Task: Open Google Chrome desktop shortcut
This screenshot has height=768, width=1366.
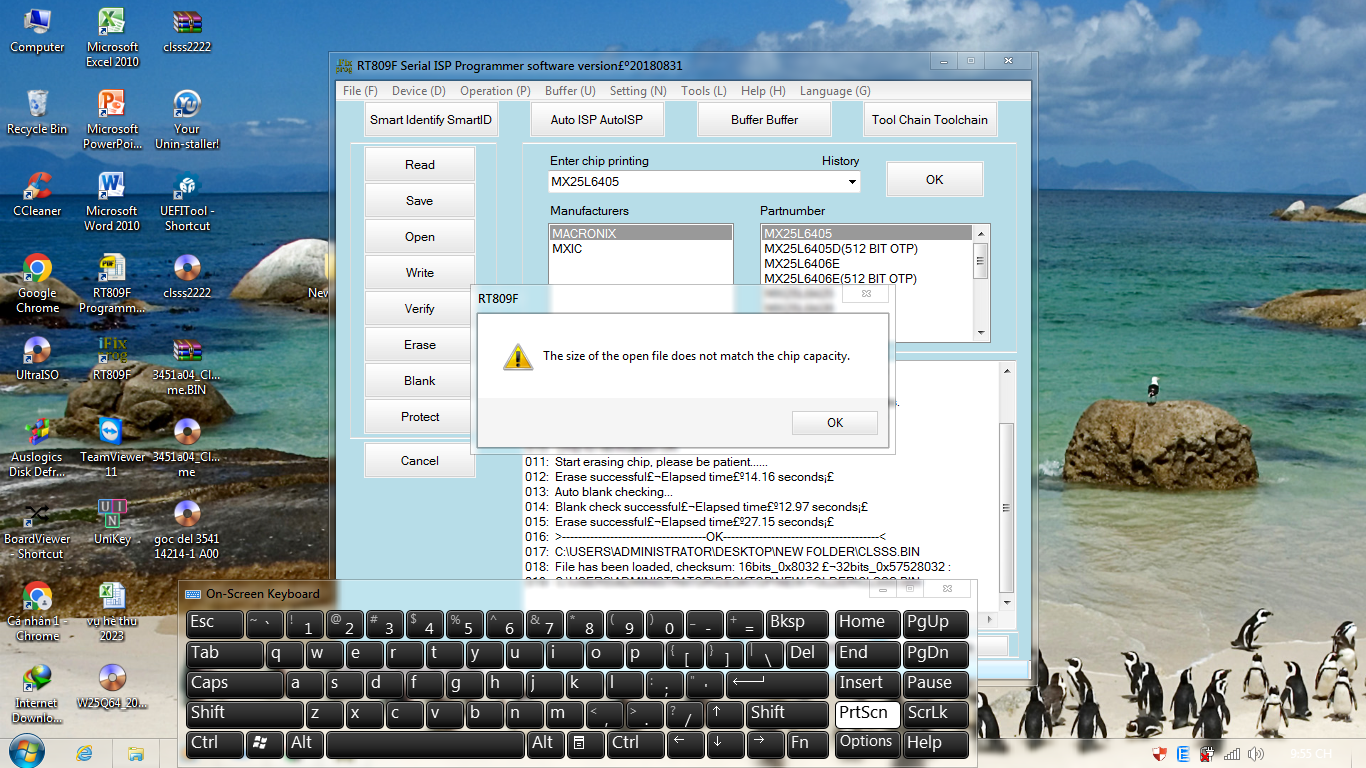Action: [37, 283]
